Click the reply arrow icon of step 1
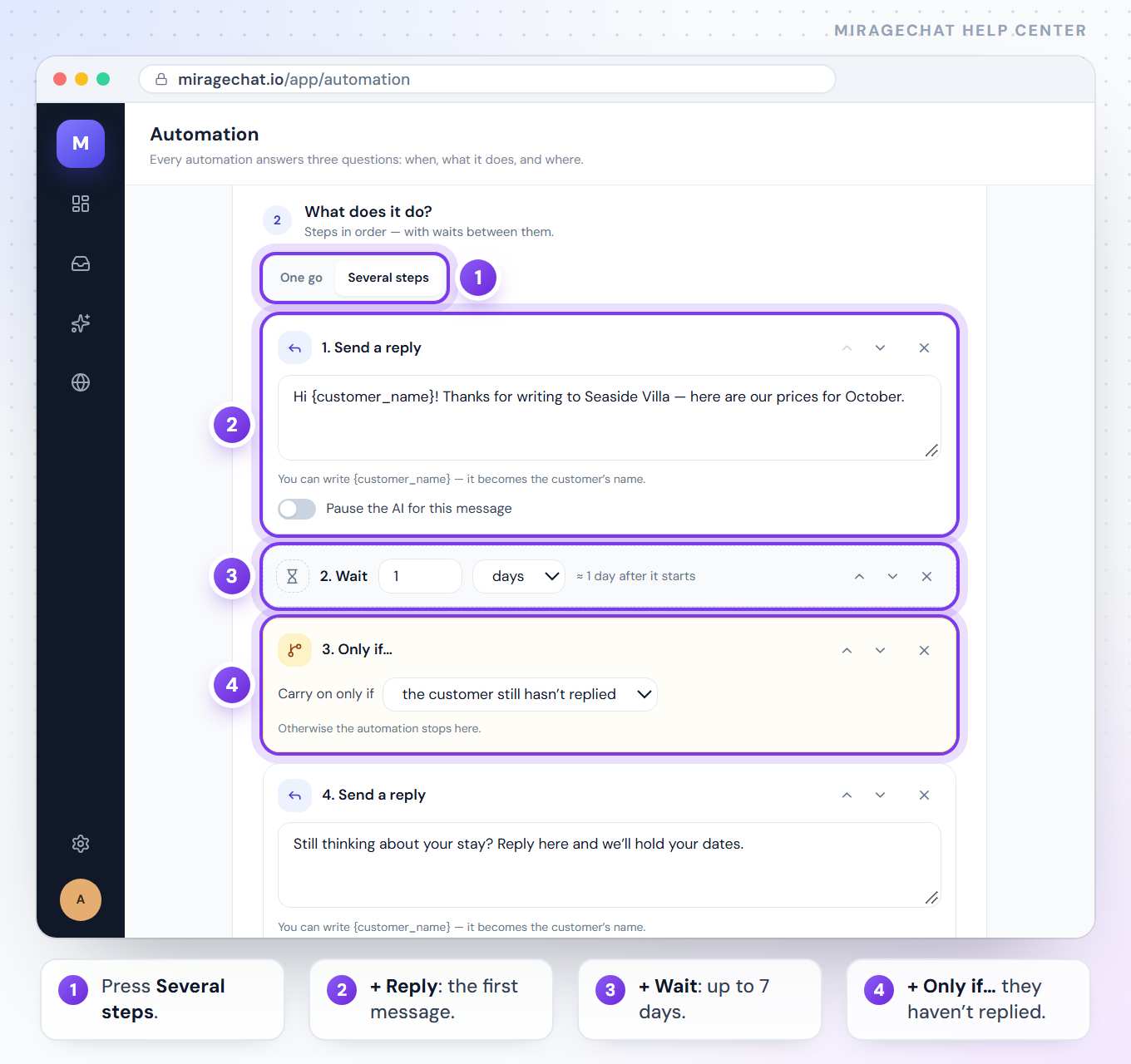This screenshot has width=1131, height=1064. 294,348
